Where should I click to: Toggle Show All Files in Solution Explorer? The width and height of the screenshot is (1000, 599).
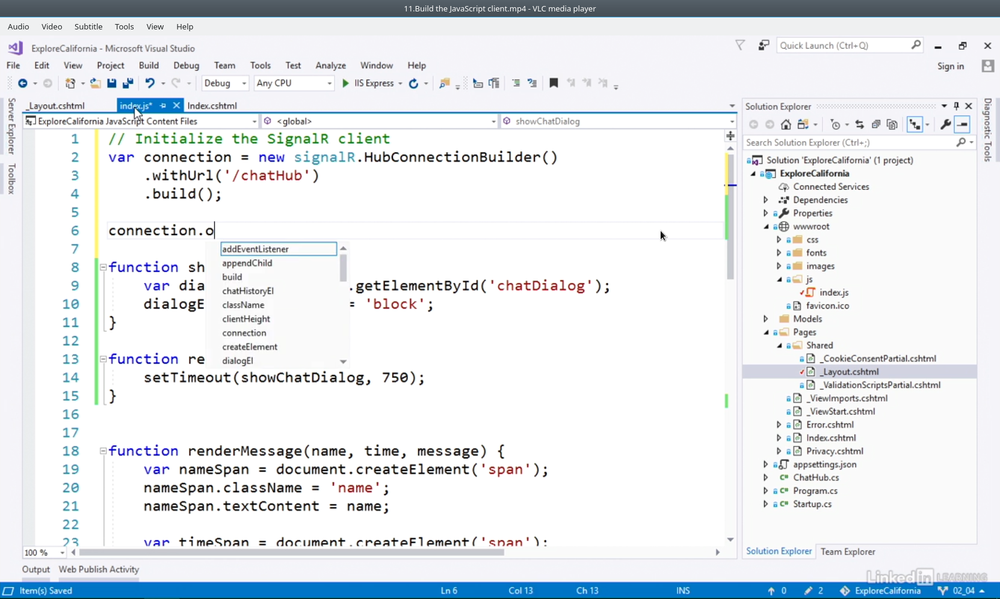pyautogui.click(x=892, y=124)
